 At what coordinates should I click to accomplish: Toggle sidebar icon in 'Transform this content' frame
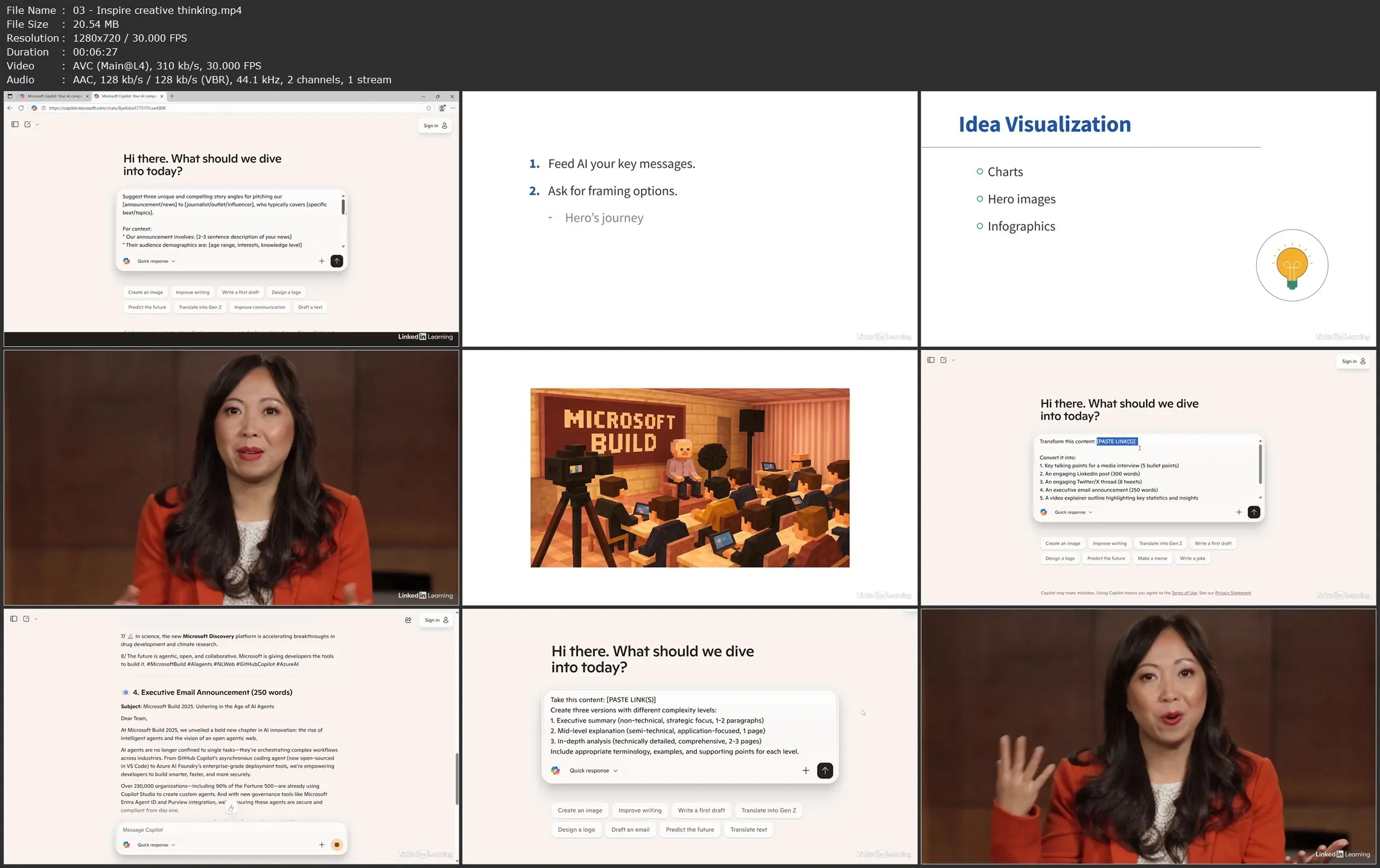931,360
